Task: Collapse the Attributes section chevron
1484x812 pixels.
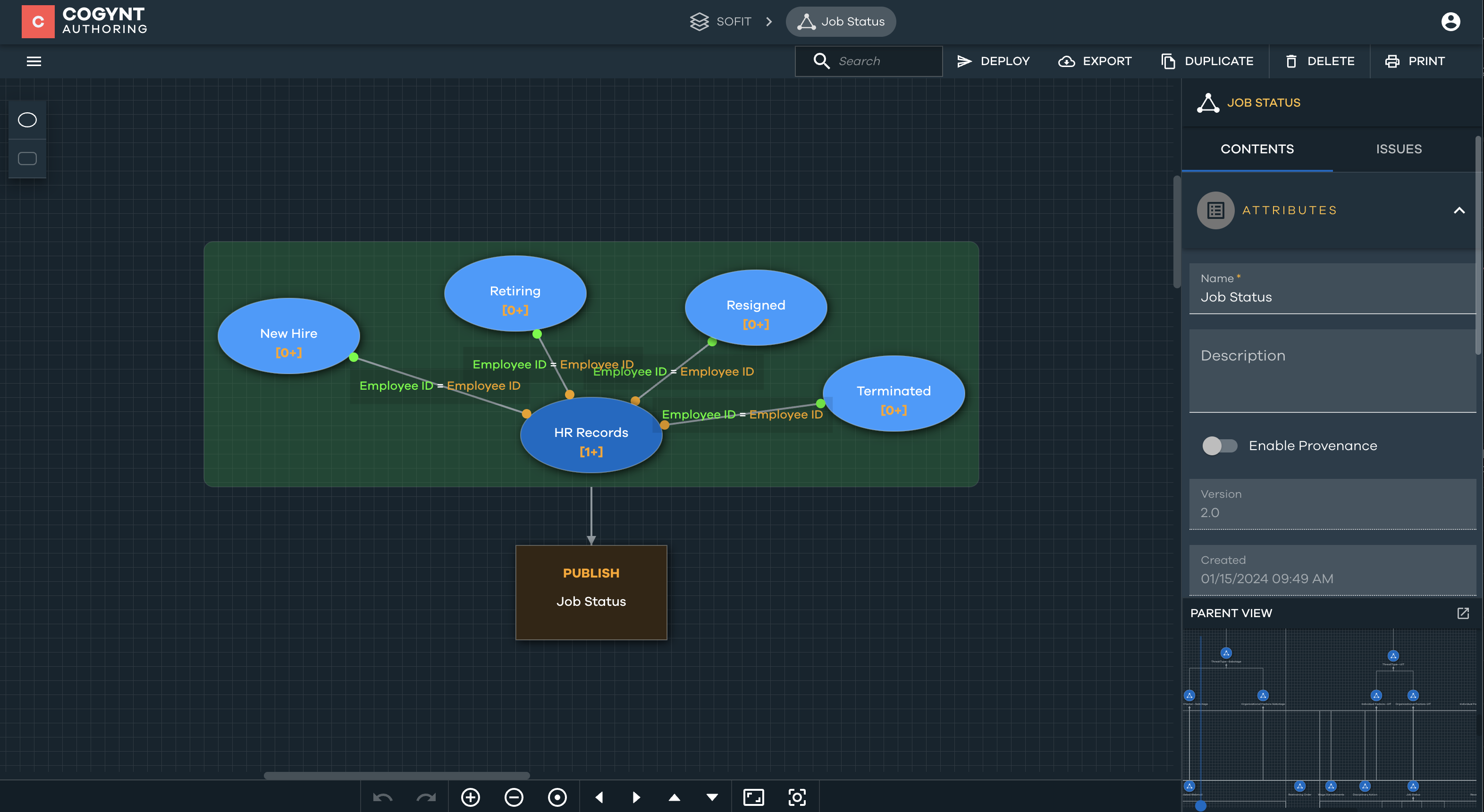Action: tap(1459, 210)
